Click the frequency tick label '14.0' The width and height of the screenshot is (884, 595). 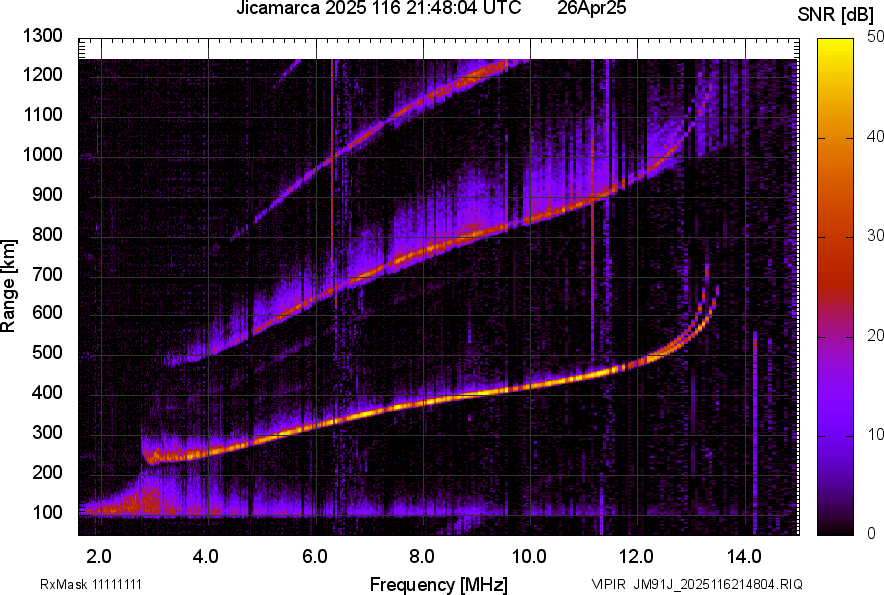(744, 557)
